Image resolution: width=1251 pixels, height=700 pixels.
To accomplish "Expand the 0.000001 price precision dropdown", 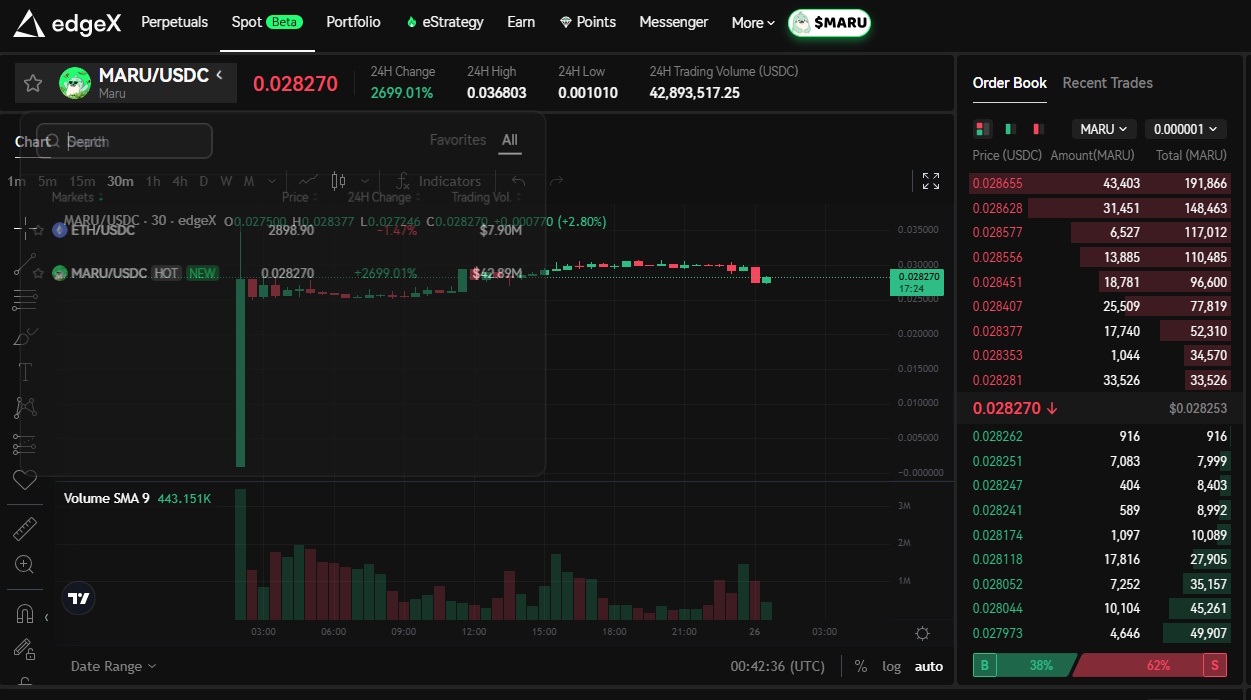I will [x=1185, y=129].
